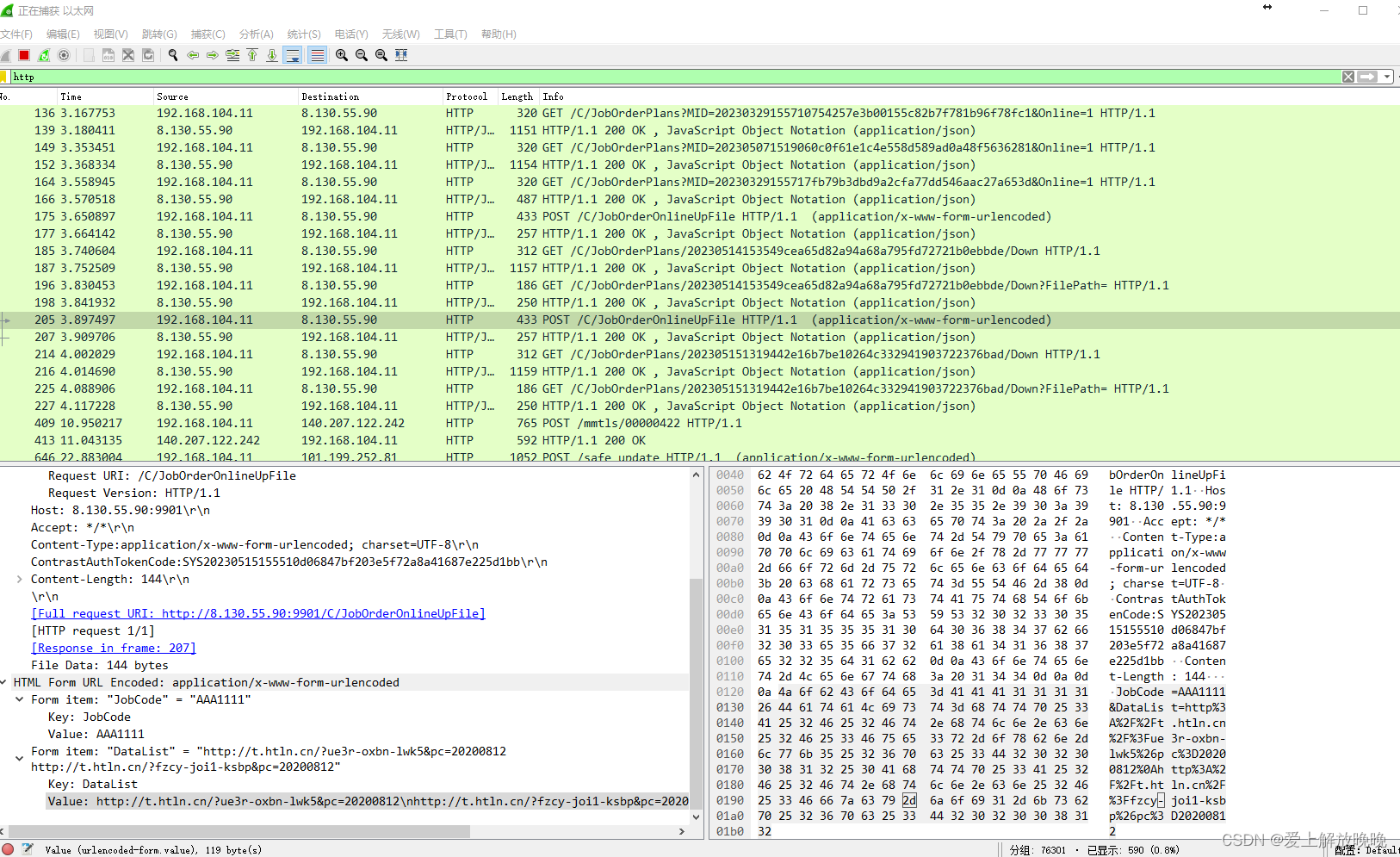
Task: Apply the display filter arrow
Action: tap(1367, 77)
